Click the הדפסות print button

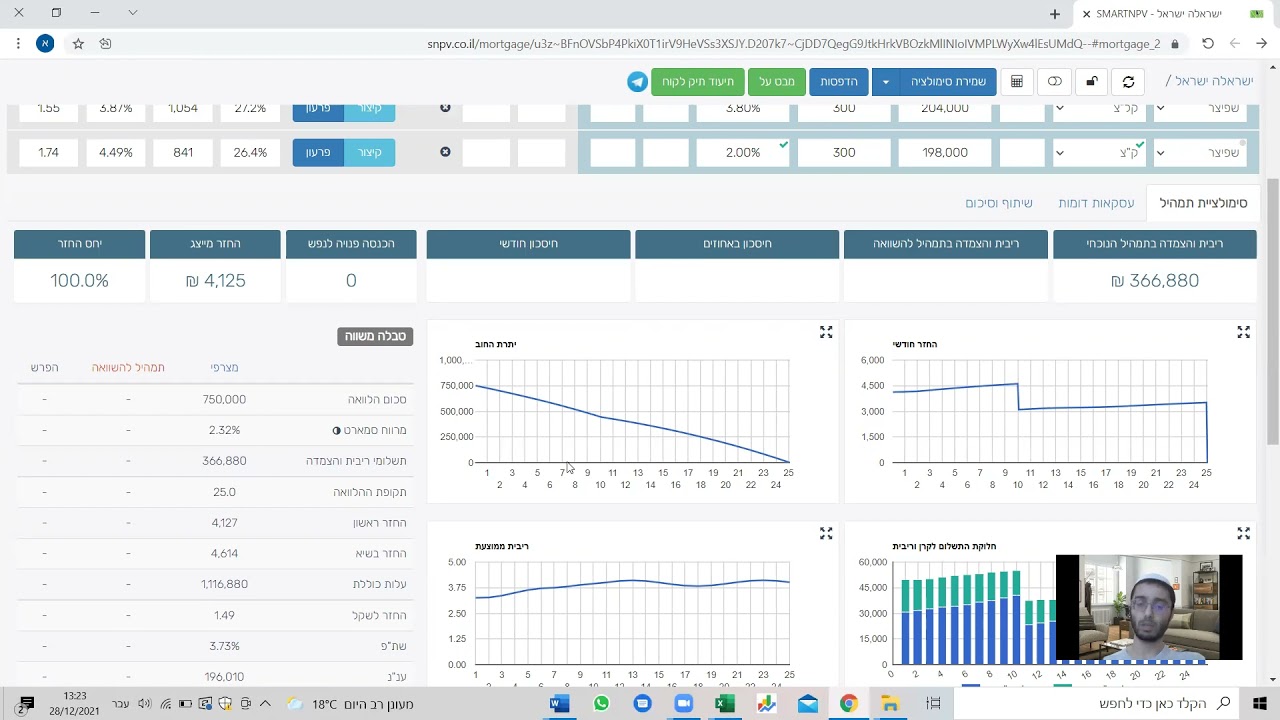838,82
